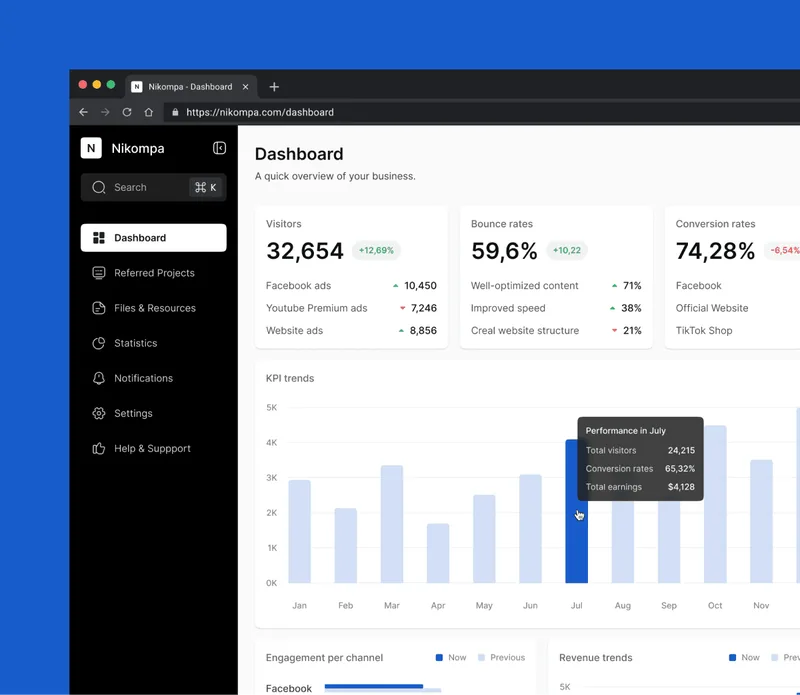
Task: Click the Youtube Premium ads row
Action: point(351,308)
